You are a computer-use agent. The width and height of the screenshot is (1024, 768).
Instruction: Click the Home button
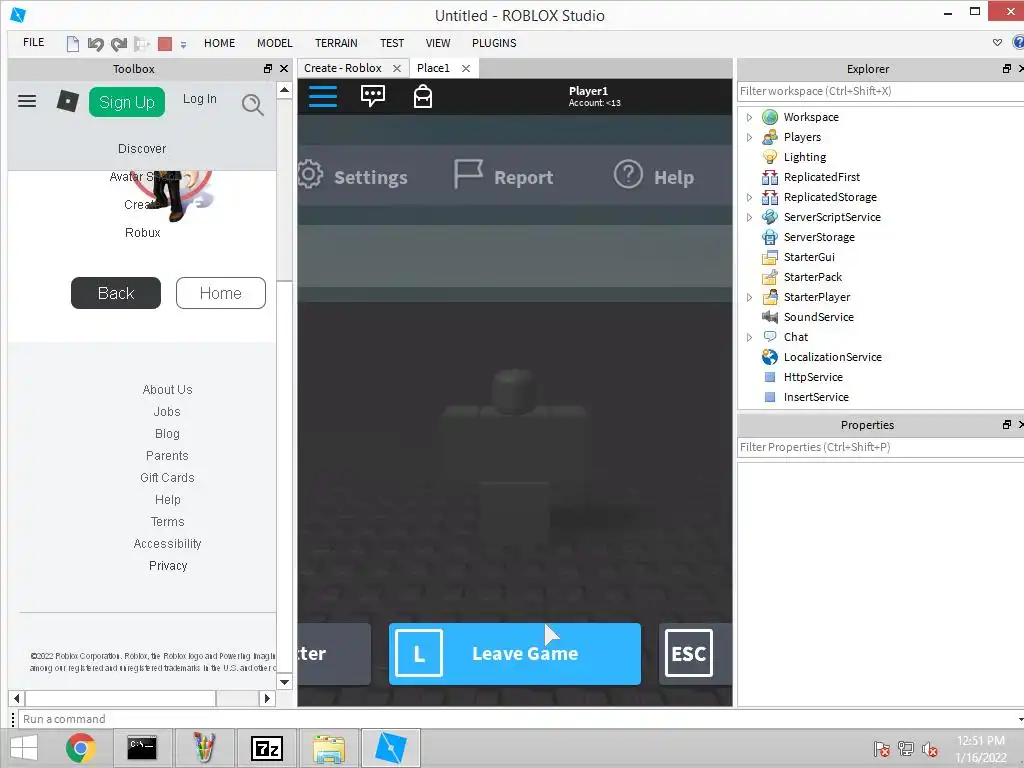click(x=221, y=293)
